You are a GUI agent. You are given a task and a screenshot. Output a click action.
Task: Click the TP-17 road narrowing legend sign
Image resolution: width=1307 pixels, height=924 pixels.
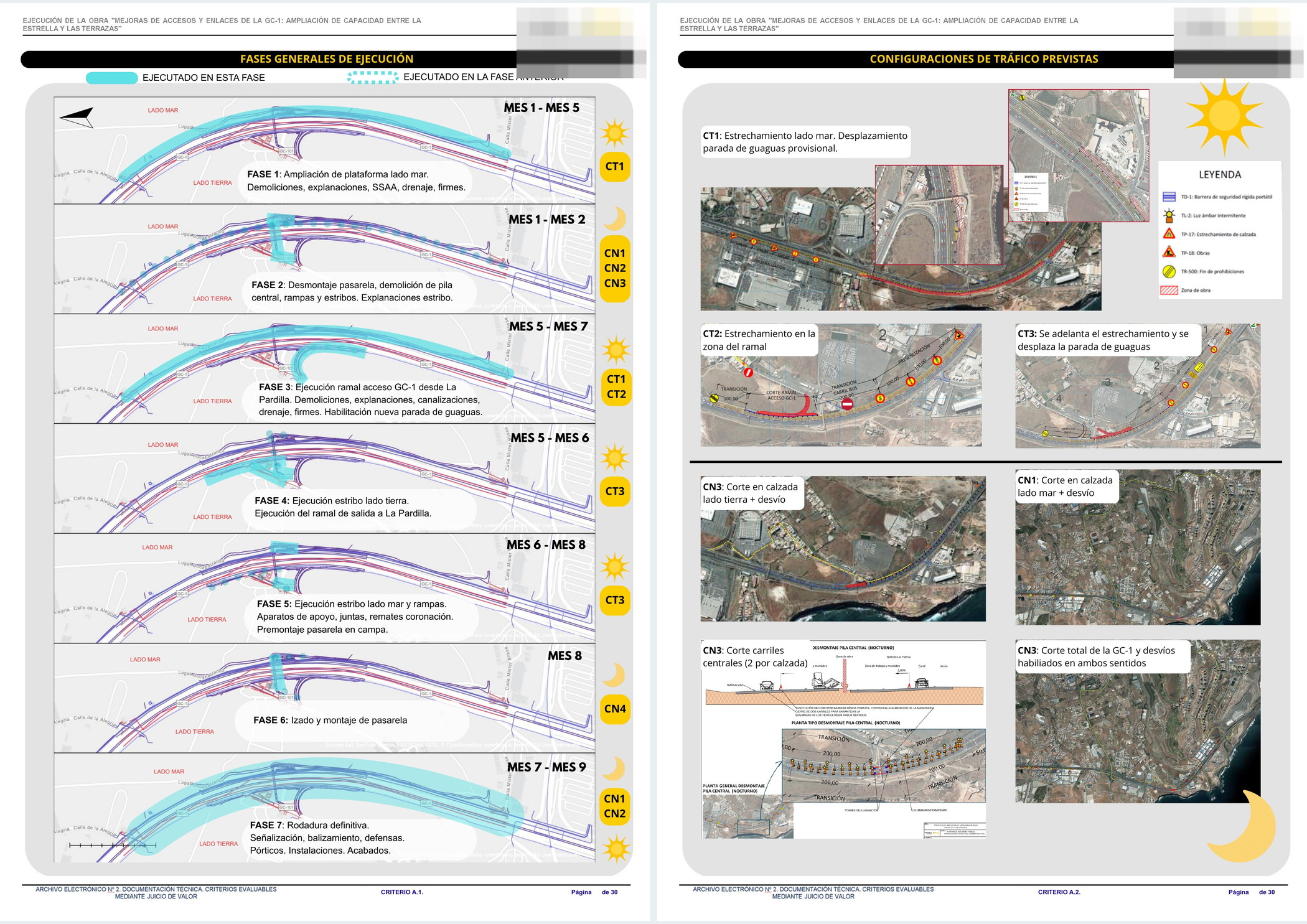tap(1169, 234)
